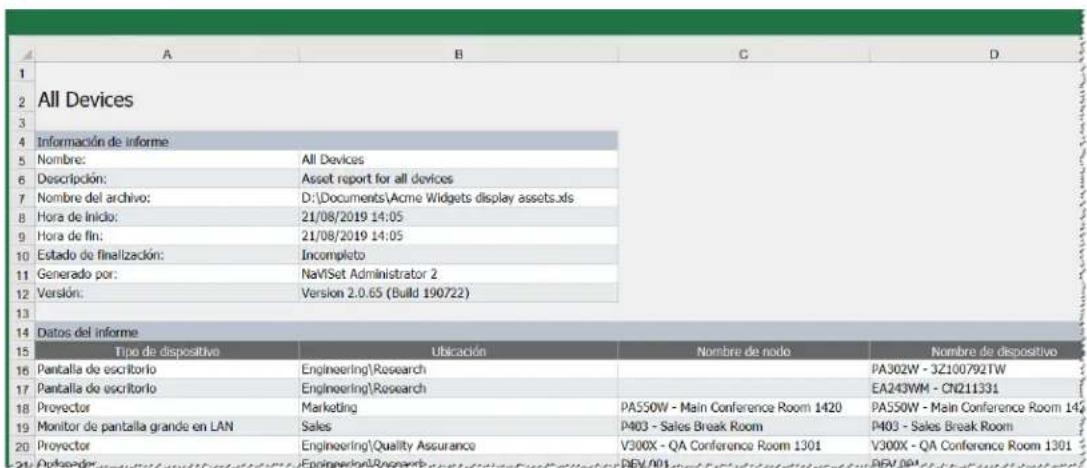Click 'Engineering\Research' in row 17

pos(458,389)
